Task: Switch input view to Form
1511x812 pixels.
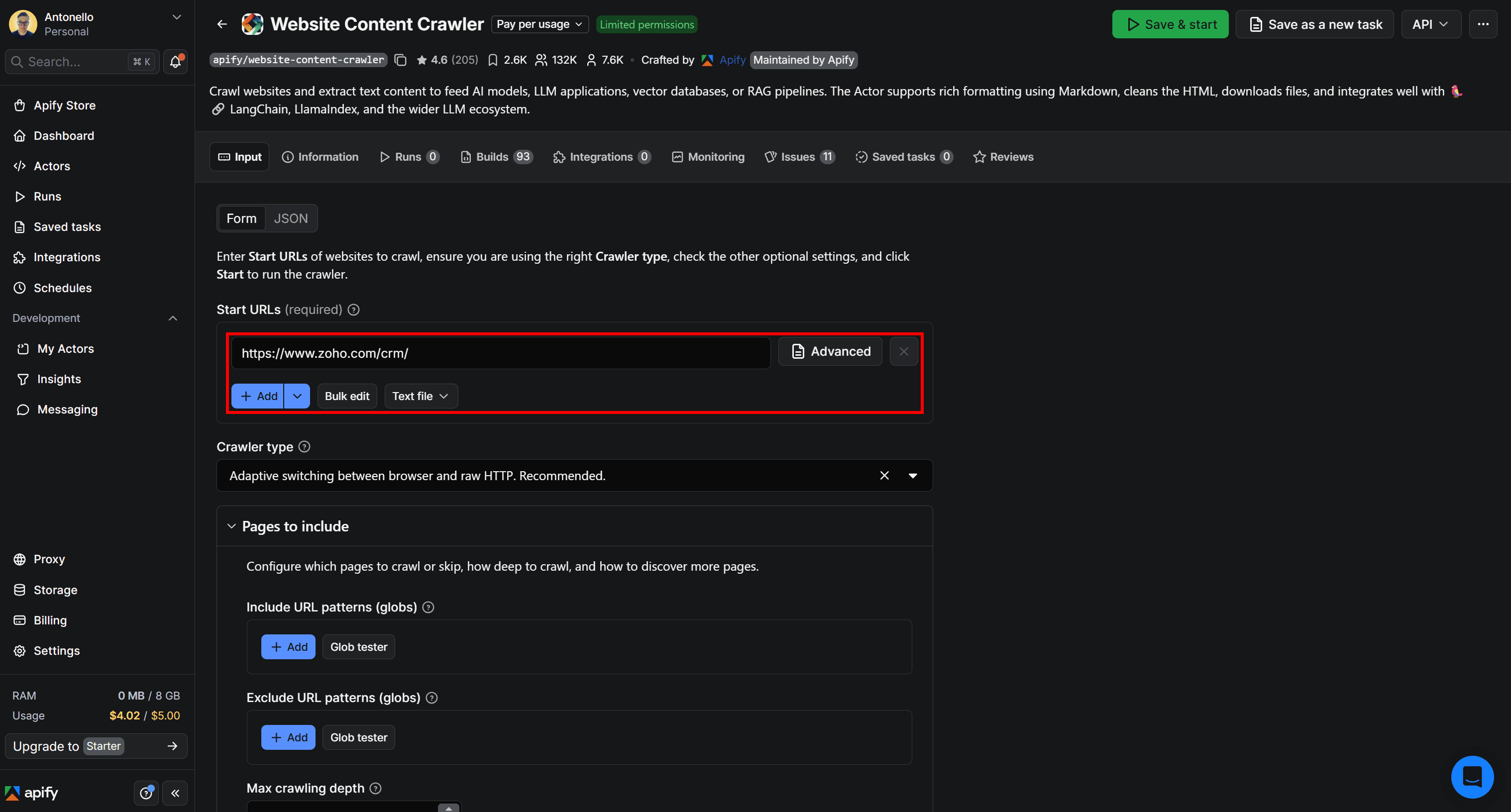Action: 241,218
